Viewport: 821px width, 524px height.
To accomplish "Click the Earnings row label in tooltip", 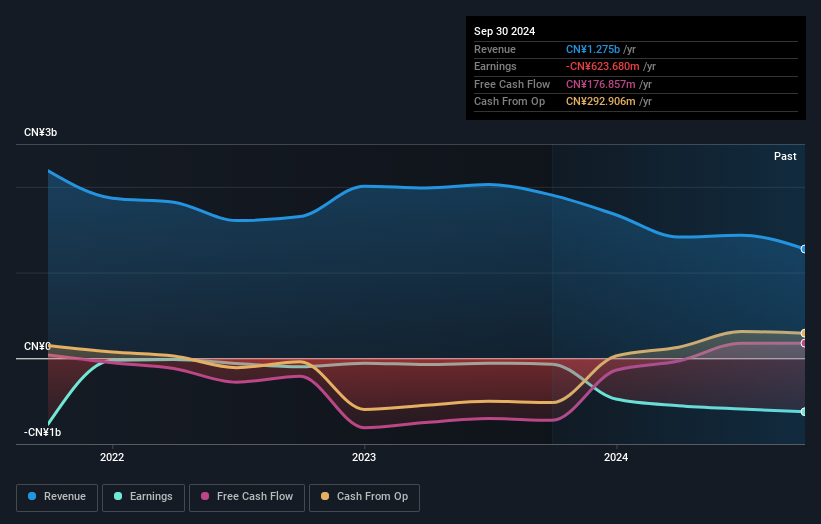I will 495,66.
